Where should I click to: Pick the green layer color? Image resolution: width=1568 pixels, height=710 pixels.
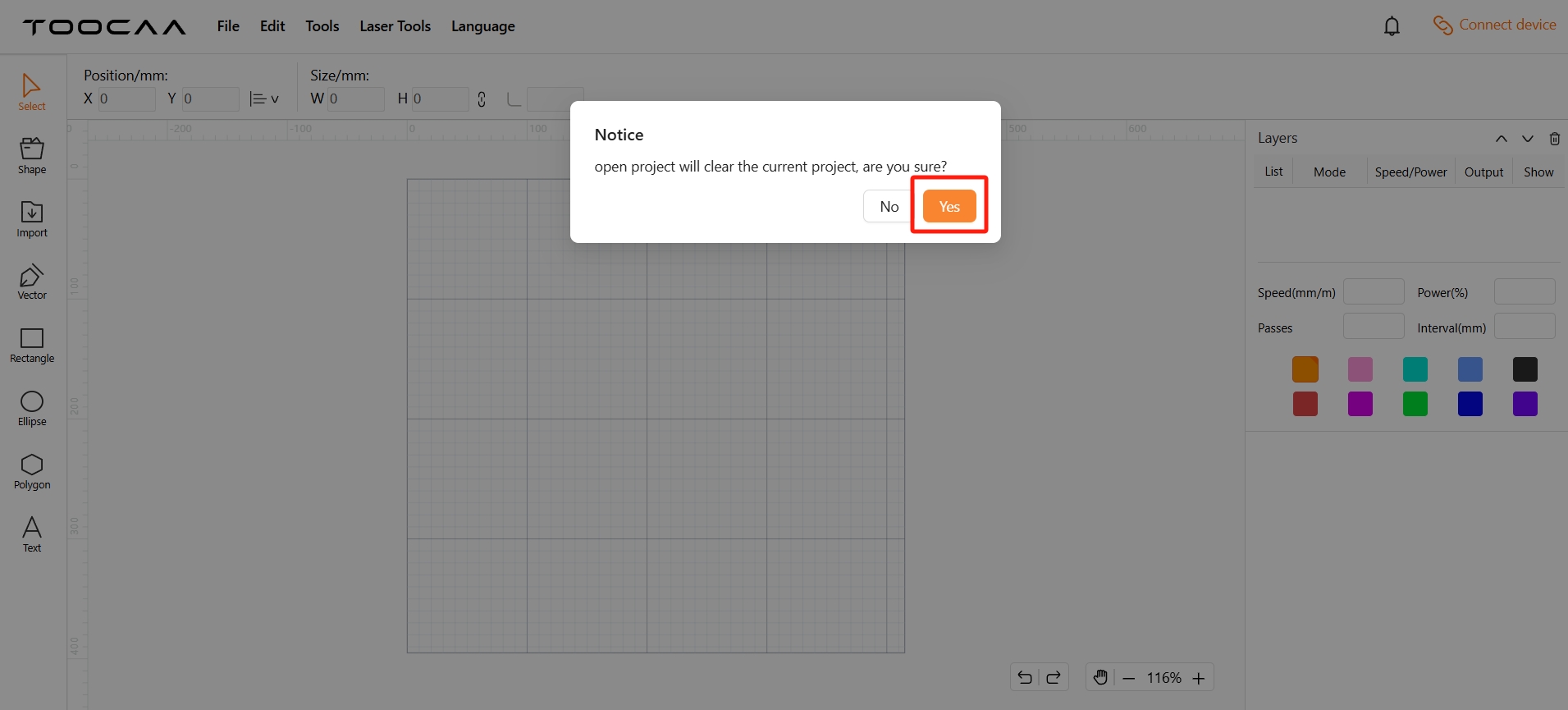click(1415, 404)
